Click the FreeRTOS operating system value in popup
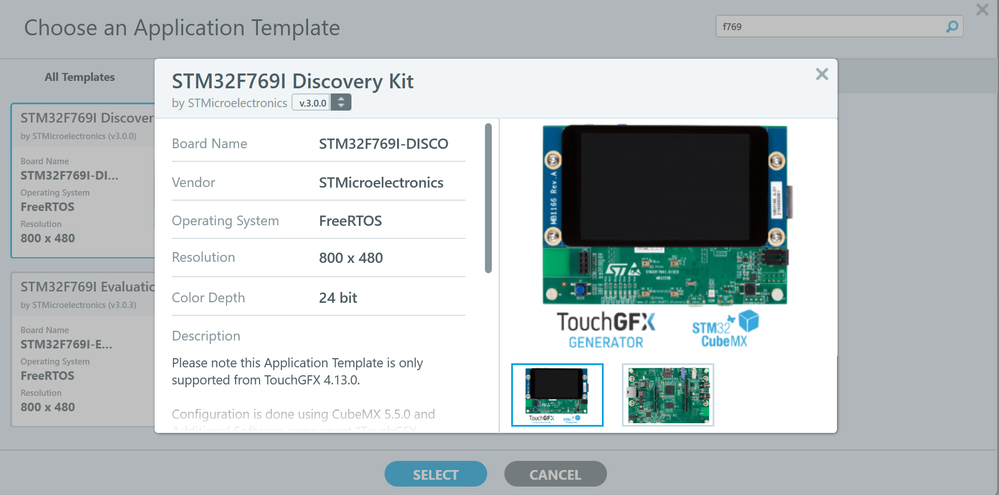 (x=350, y=221)
